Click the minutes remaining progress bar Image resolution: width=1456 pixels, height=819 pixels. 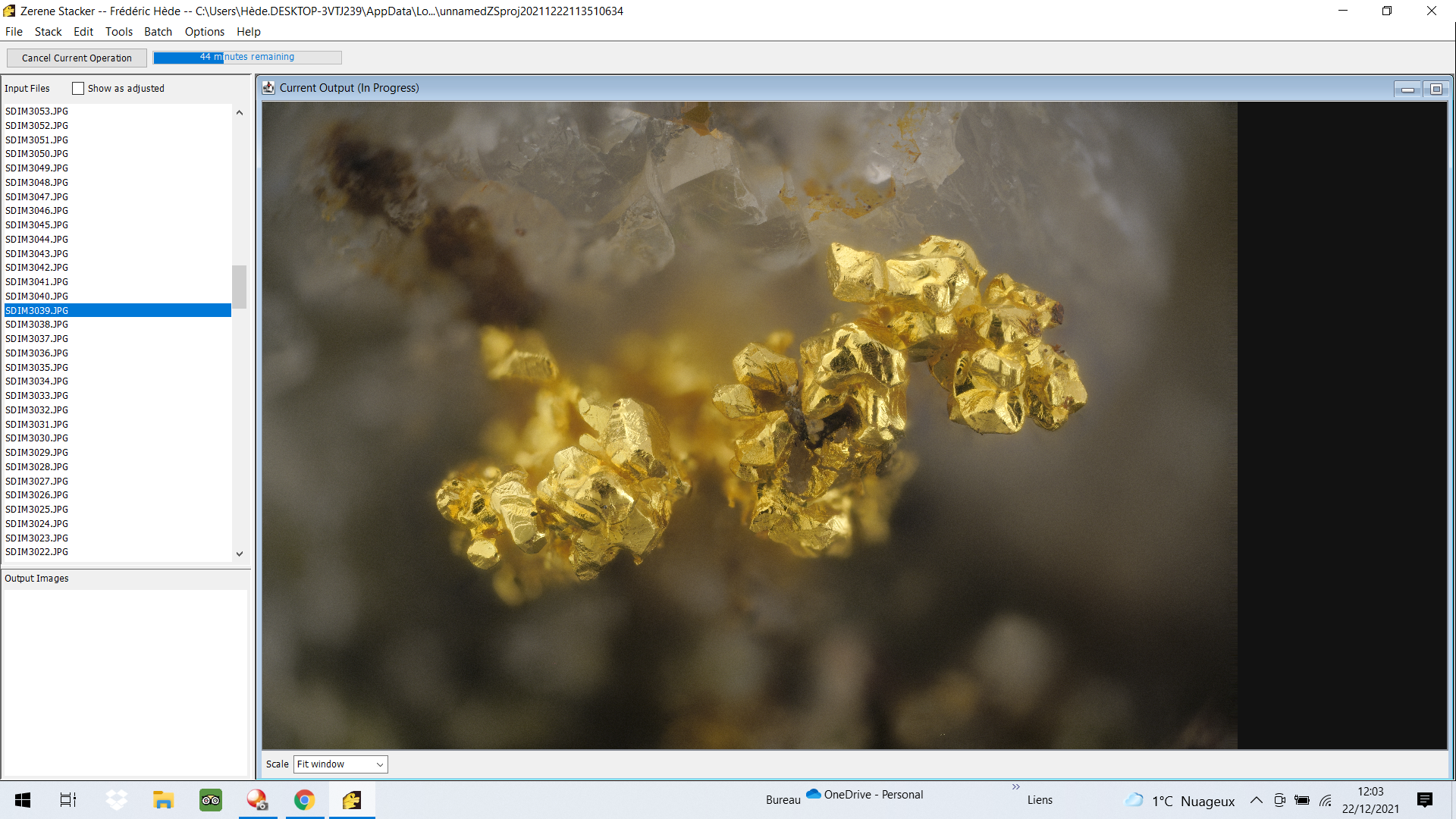pos(247,58)
